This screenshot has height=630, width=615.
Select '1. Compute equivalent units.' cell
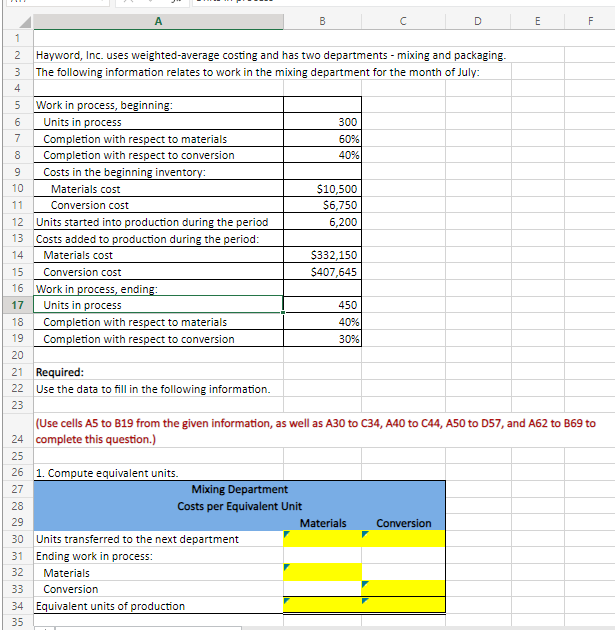pyautogui.click(x=158, y=473)
